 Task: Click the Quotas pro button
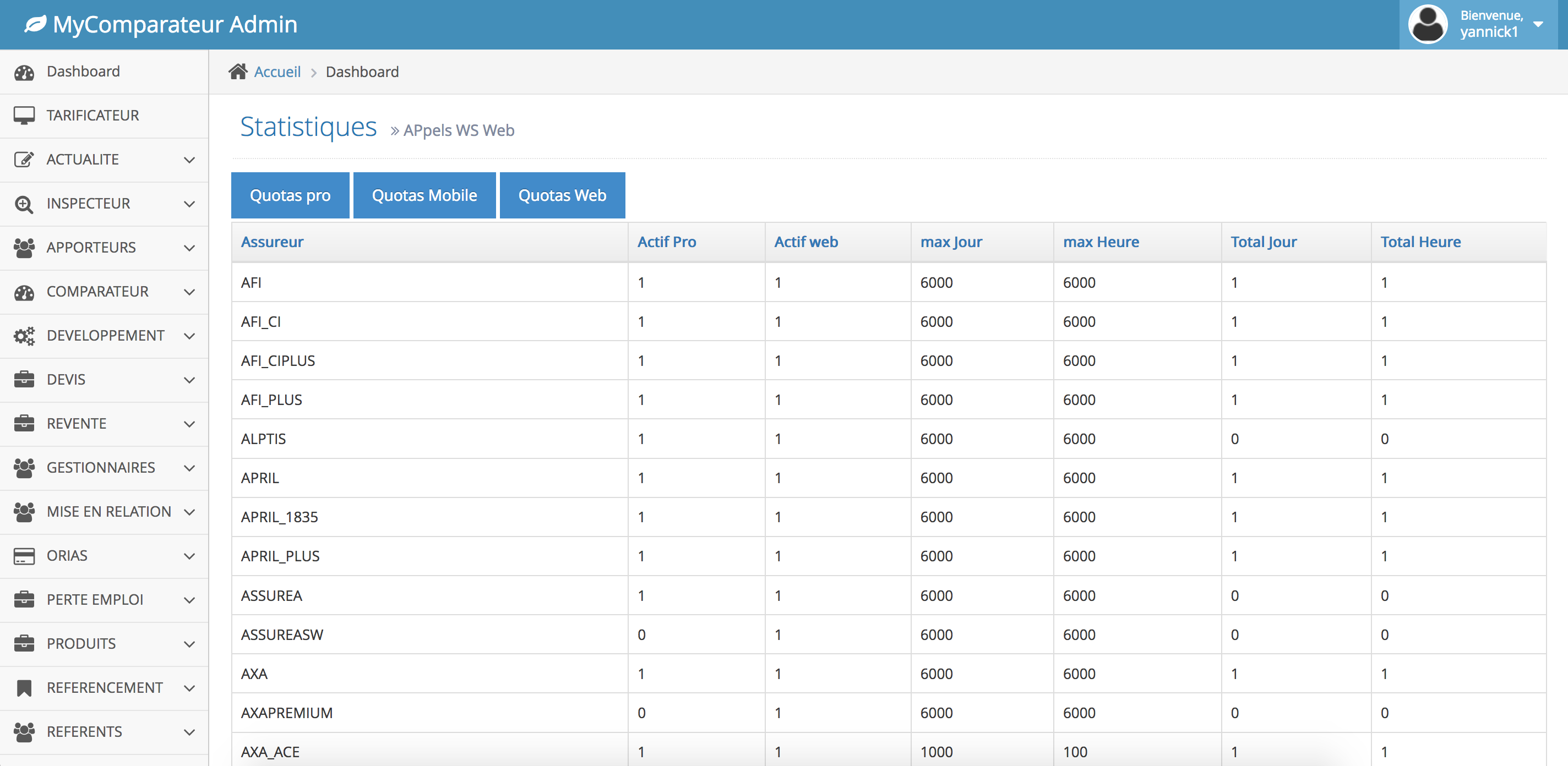290,195
